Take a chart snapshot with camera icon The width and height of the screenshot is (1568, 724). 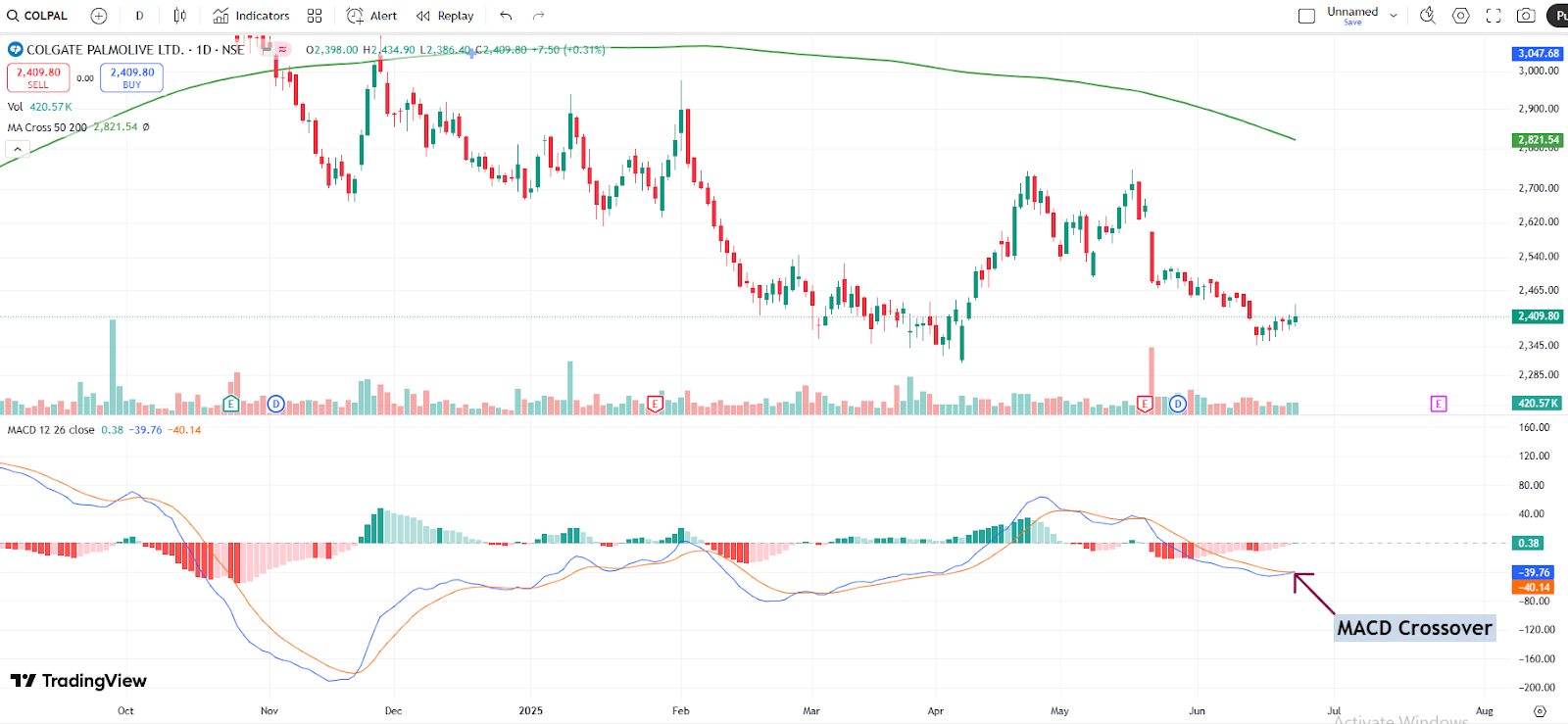click(x=1526, y=16)
